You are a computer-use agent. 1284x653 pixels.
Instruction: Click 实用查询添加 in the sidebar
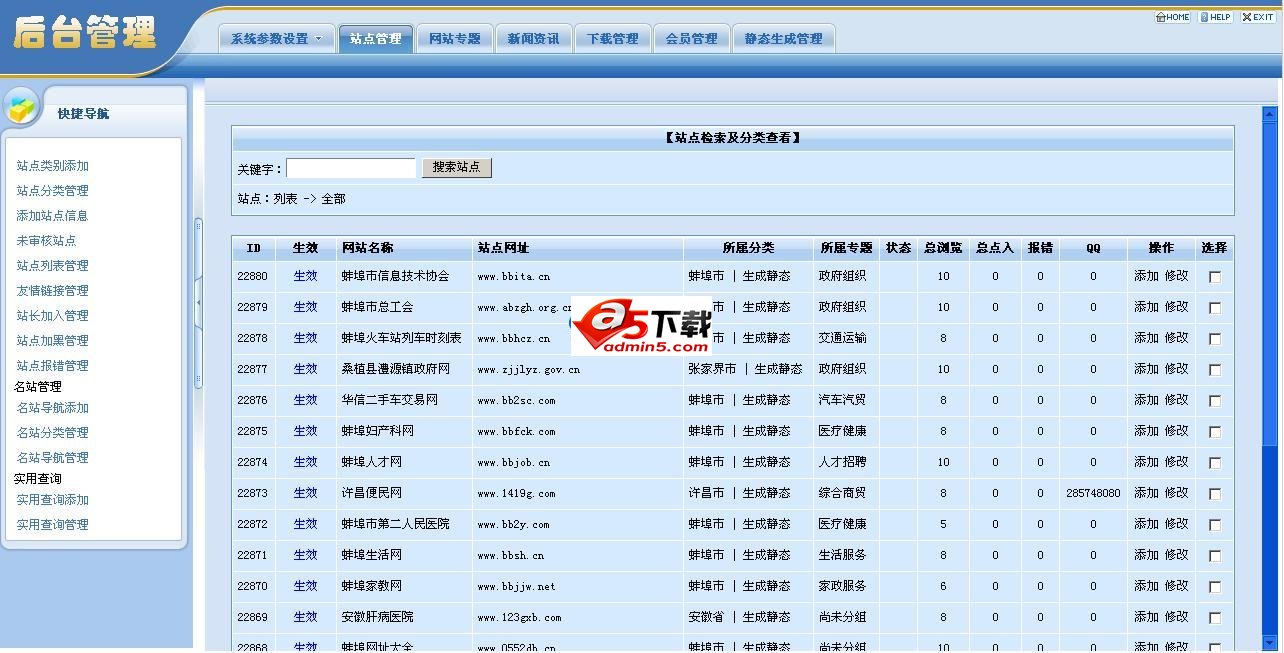point(53,500)
